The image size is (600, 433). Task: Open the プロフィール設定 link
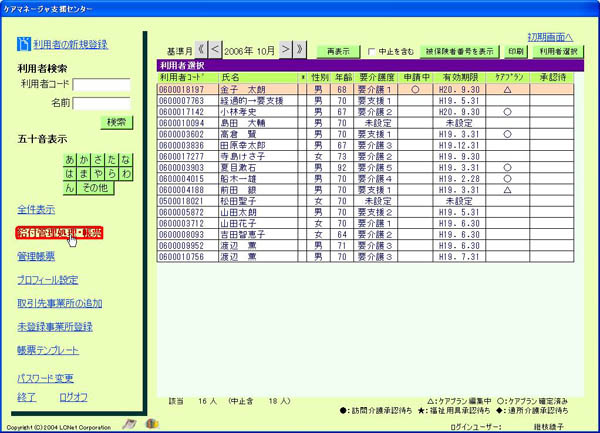[47, 280]
